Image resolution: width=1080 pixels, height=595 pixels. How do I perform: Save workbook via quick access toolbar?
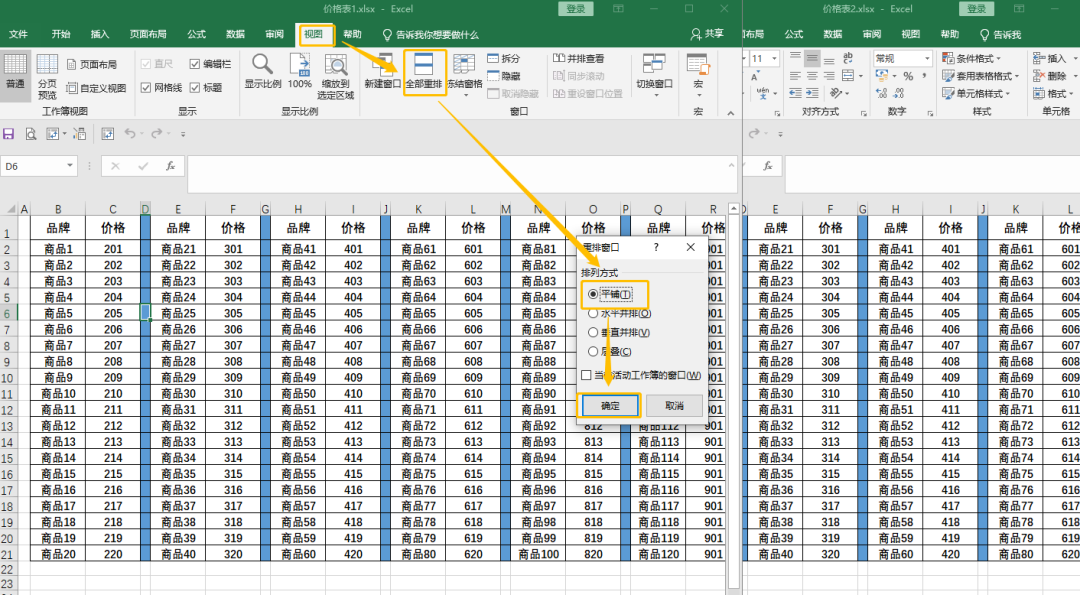point(9,134)
